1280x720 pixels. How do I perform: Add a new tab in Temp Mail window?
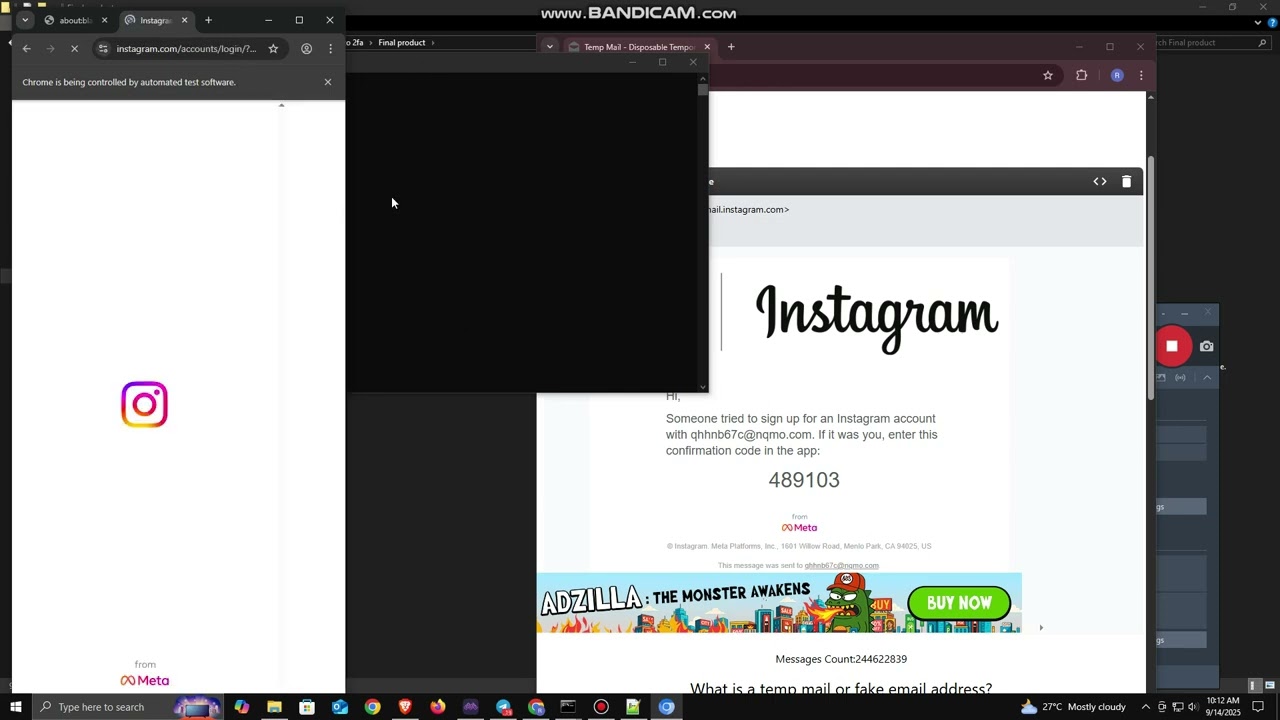[x=731, y=47]
